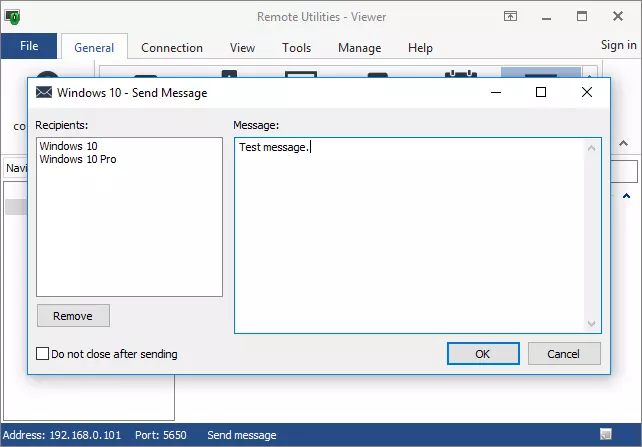Viewport: 642px width, 447px height.
Task: Switch to the Connection tab
Action: [172, 48]
